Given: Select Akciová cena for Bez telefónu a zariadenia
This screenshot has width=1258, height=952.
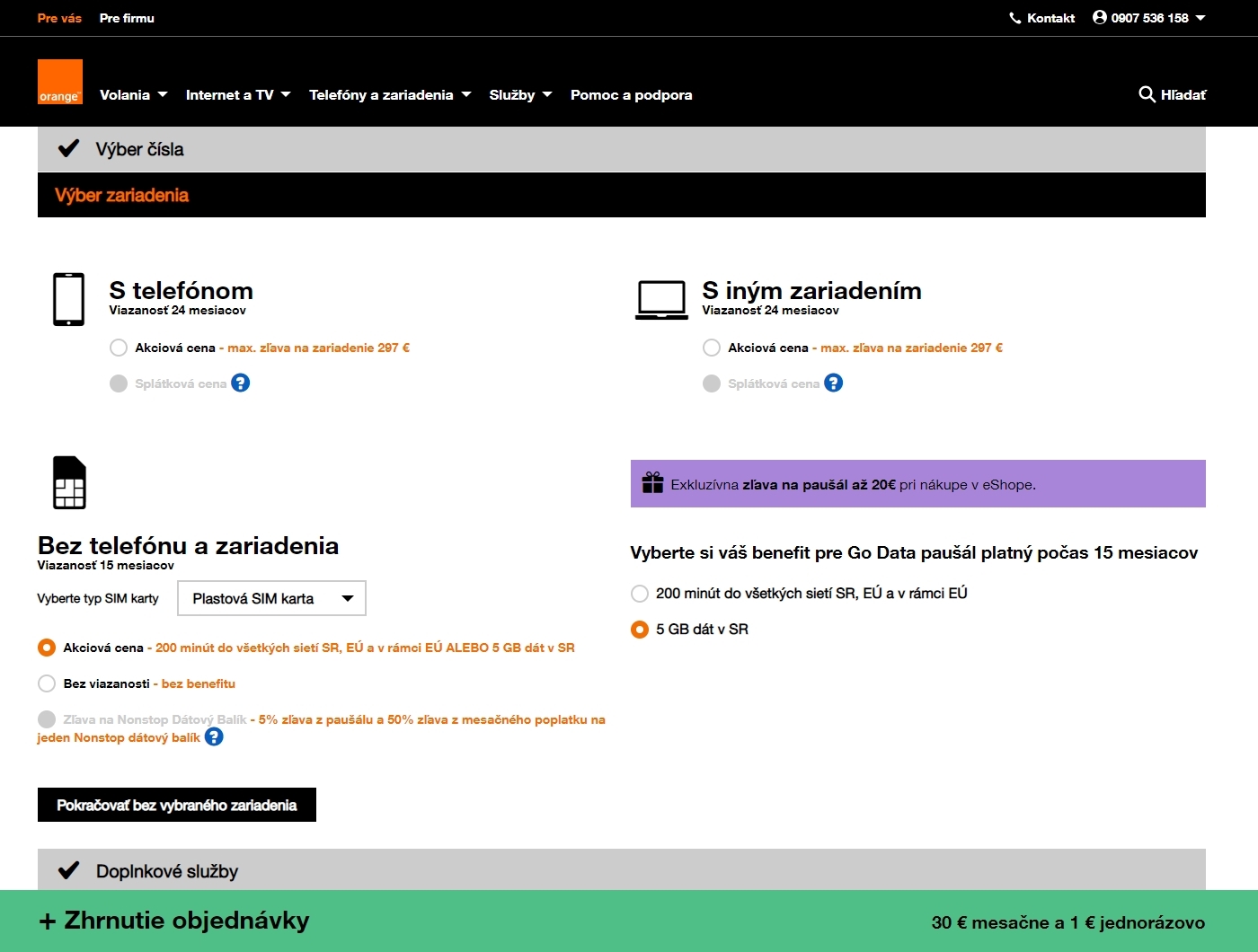Looking at the screenshot, I should (x=47, y=648).
